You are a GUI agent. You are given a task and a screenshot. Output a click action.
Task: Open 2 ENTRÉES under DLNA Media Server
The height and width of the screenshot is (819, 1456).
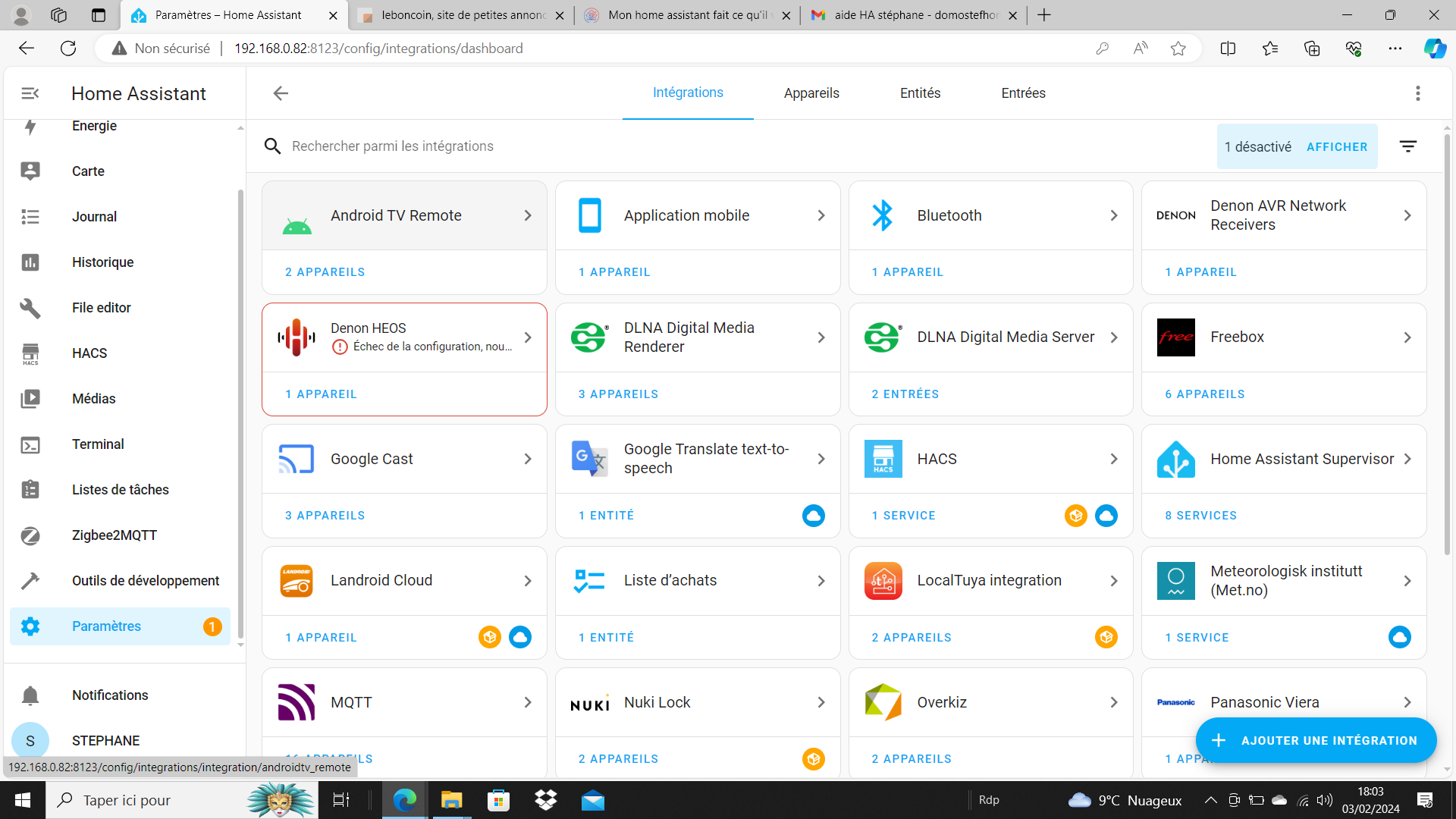click(905, 394)
